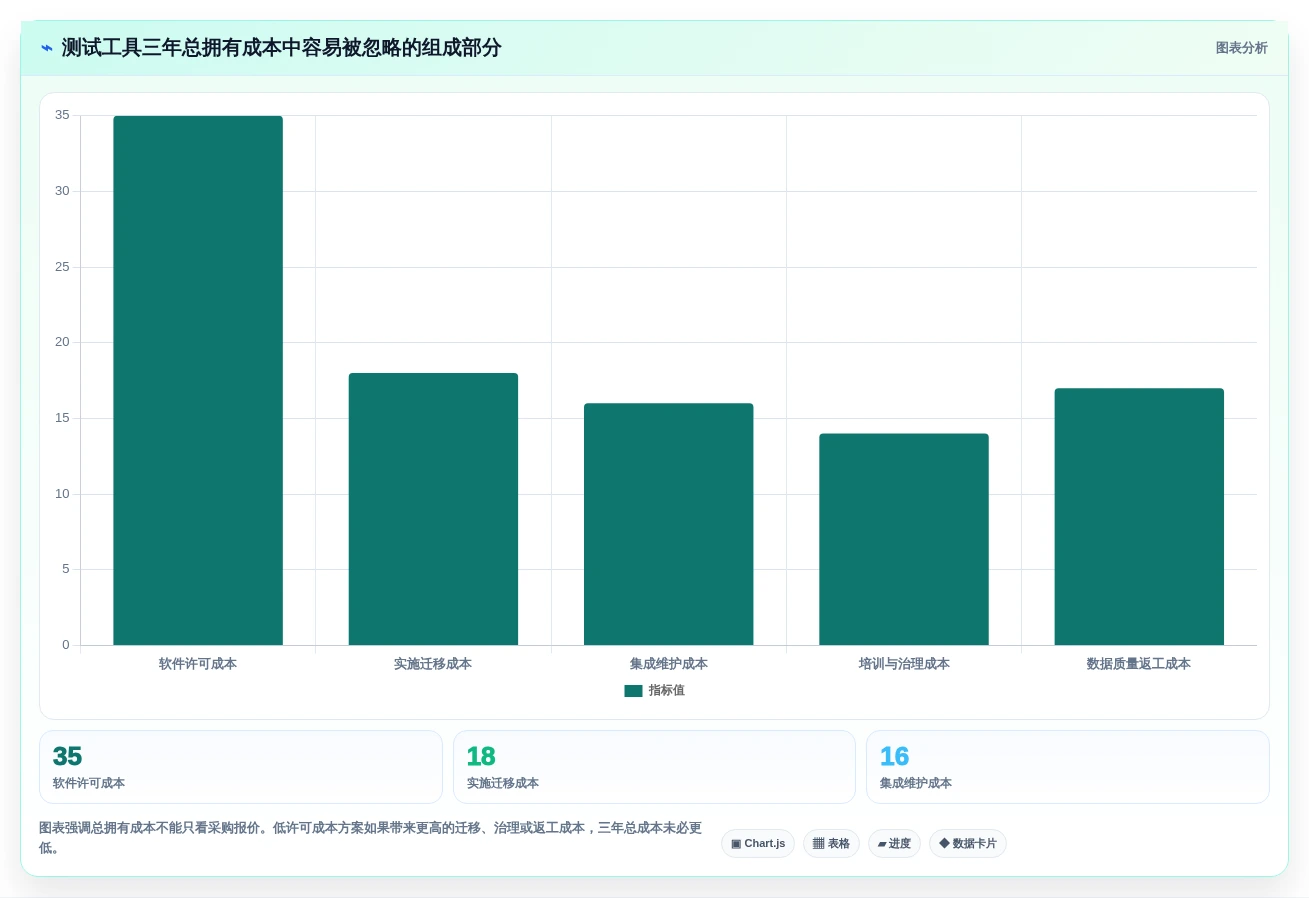This screenshot has height=898, width=1309.
Task: Click the 软件许可成本 x-axis label
Action: click(198, 664)
